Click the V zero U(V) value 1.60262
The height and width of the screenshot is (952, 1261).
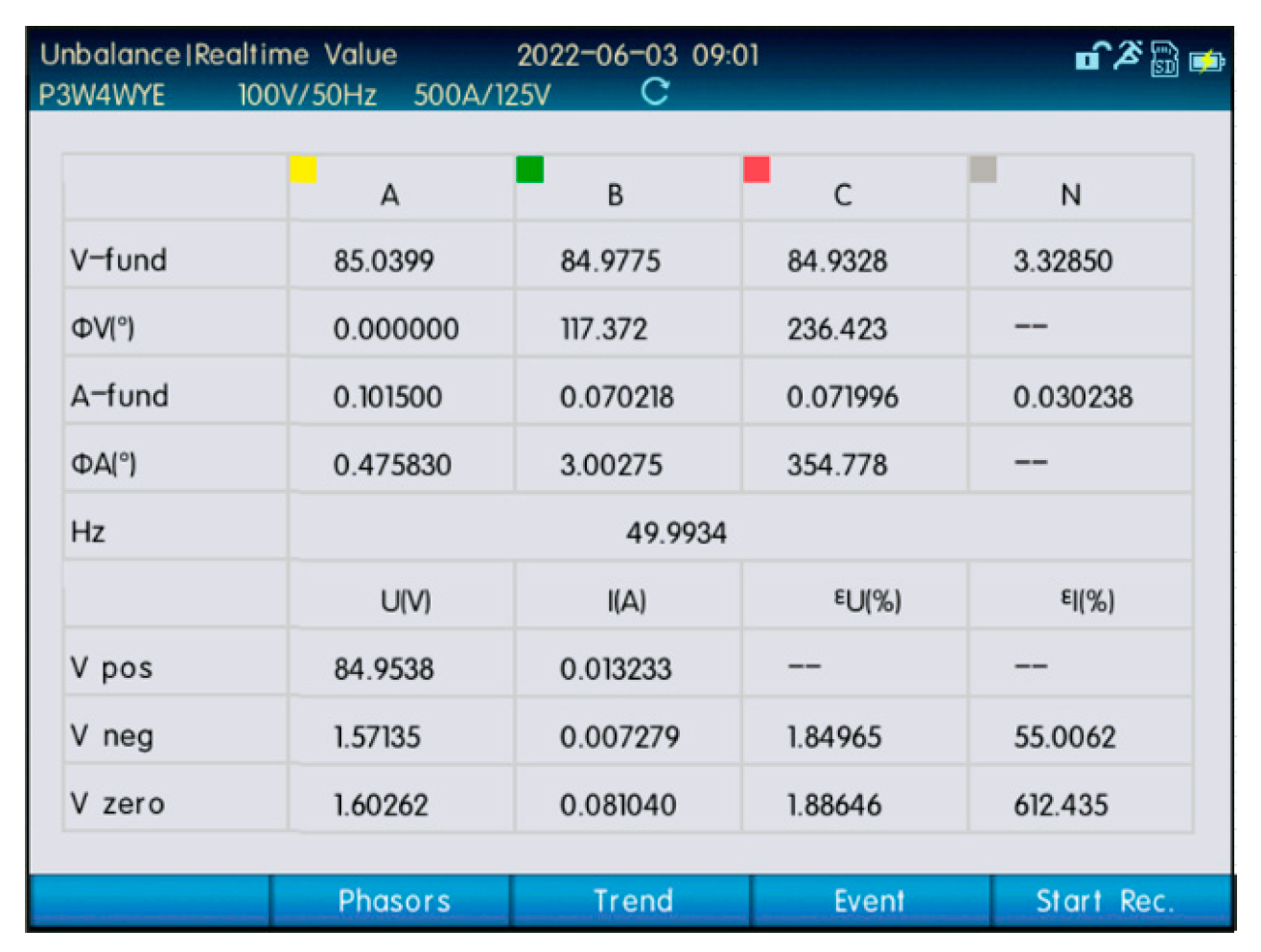(381, 805)
